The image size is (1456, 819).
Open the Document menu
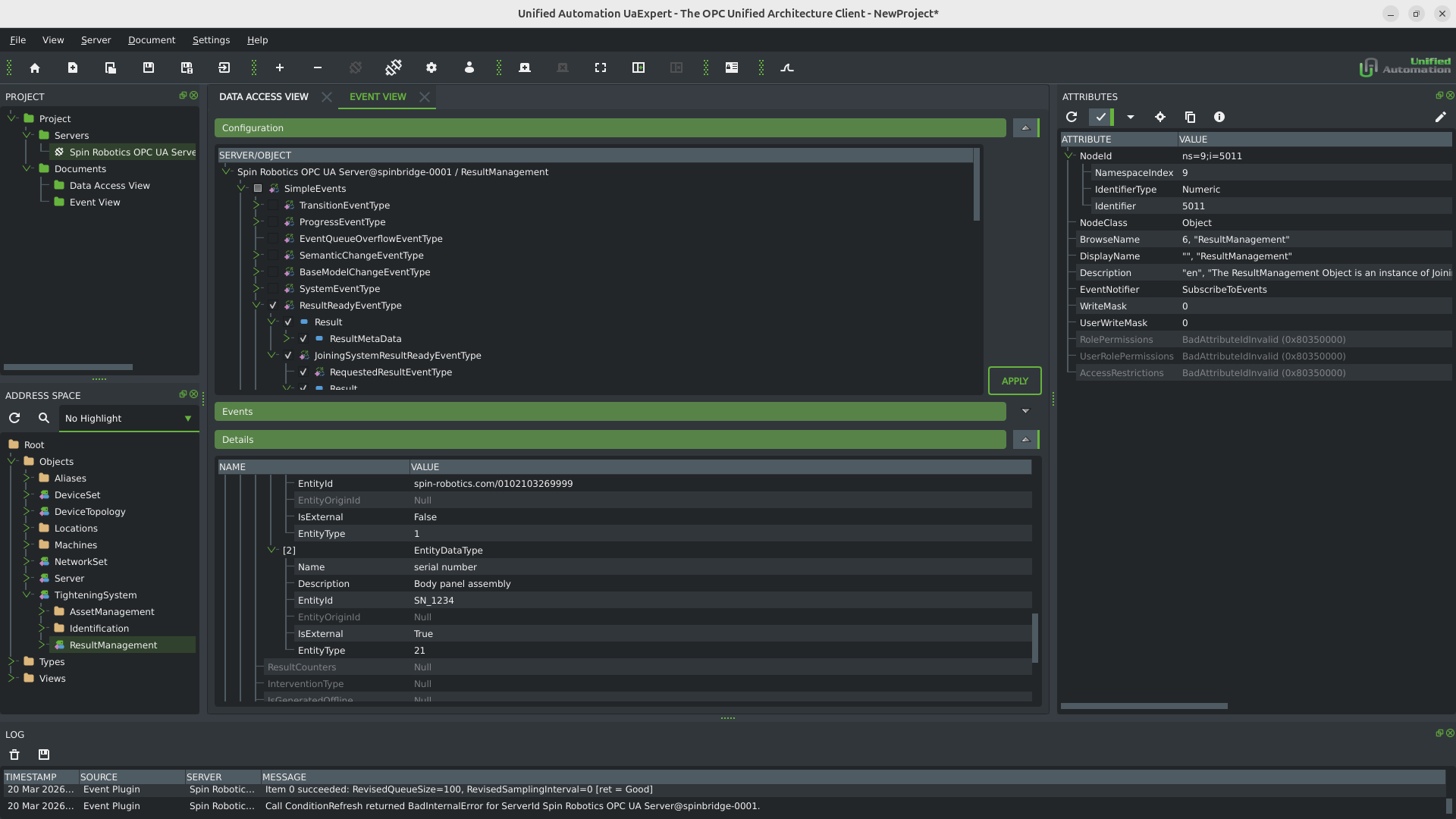pos(152,40)
